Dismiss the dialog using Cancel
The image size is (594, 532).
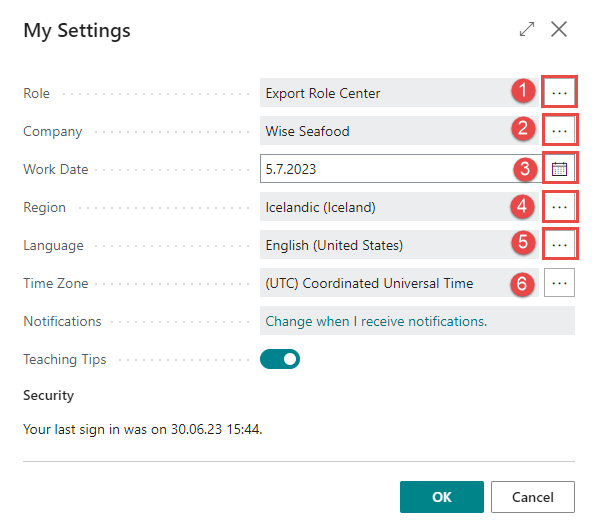coord(533,497)
